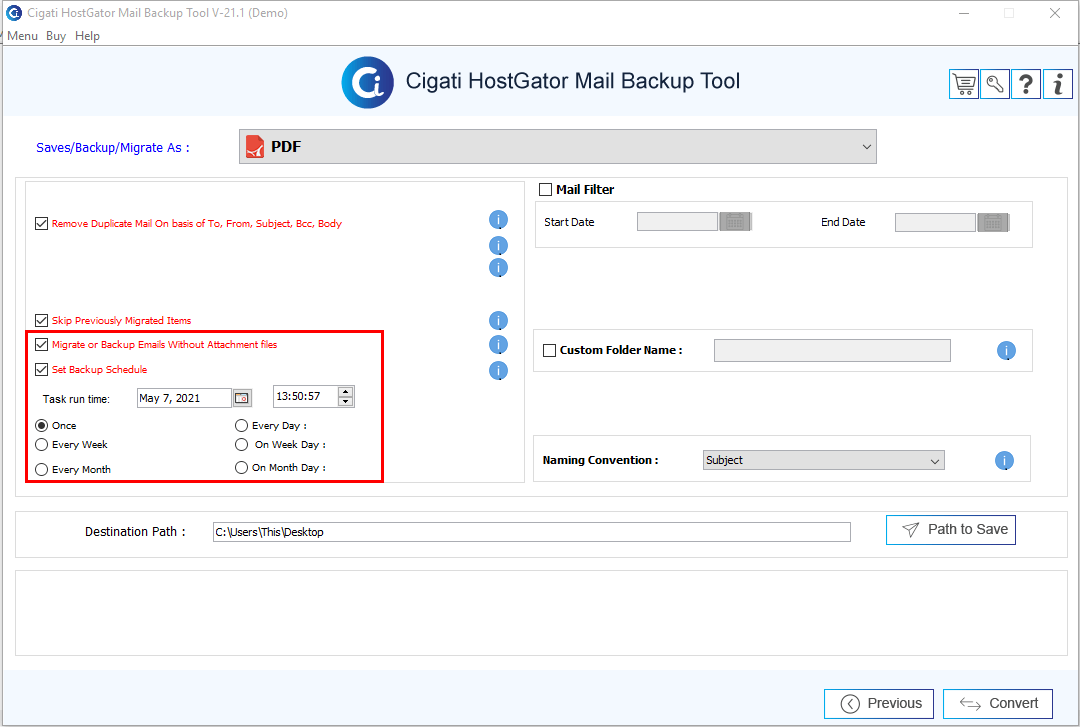Screen dimensions: 1080x727
Task: Decrease task run time with down arrow
Action: pyautogui.click(x=346, y=401)
